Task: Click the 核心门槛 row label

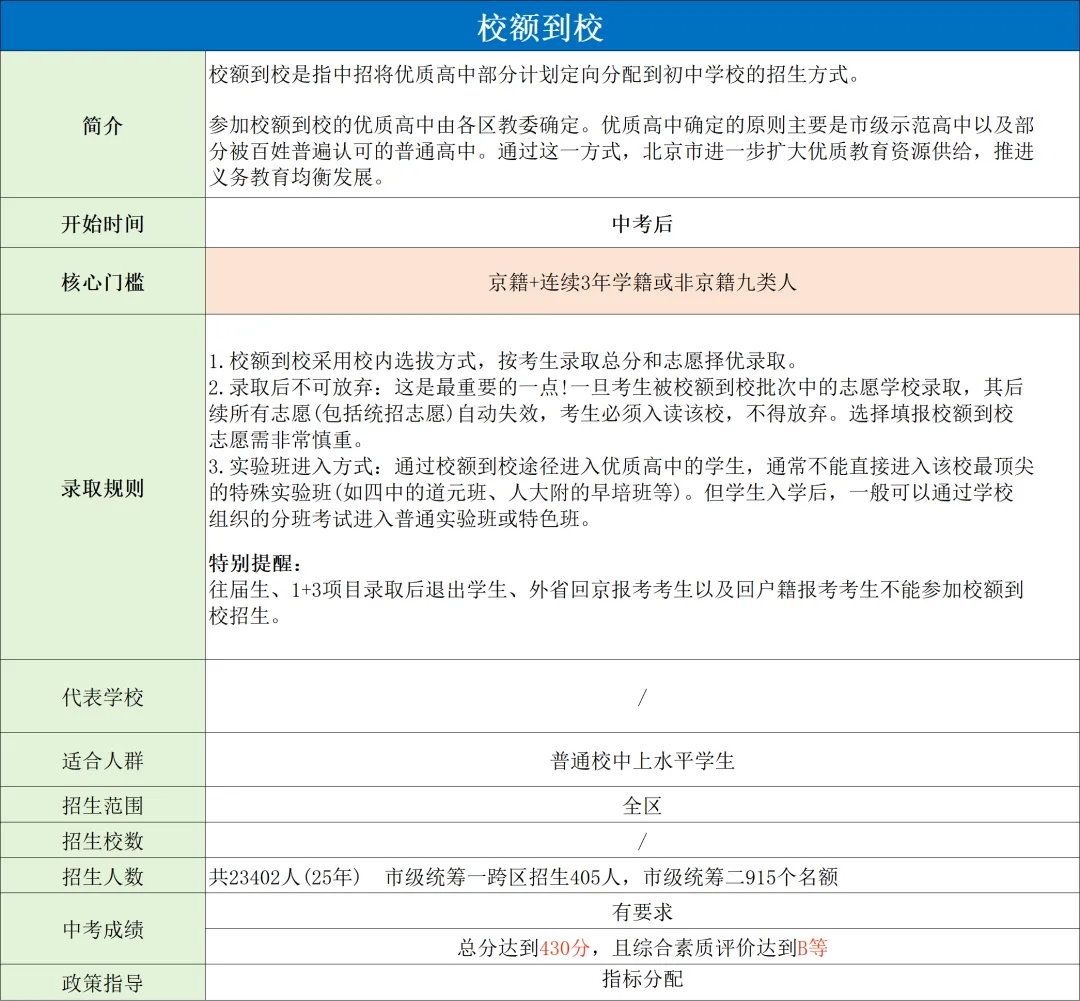Action: click(x=103, y=281)
